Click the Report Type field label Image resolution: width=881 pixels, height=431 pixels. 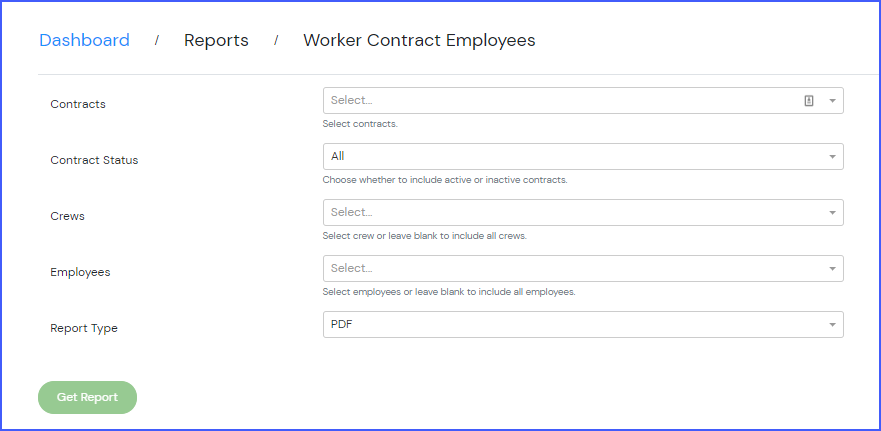(84, 329)
